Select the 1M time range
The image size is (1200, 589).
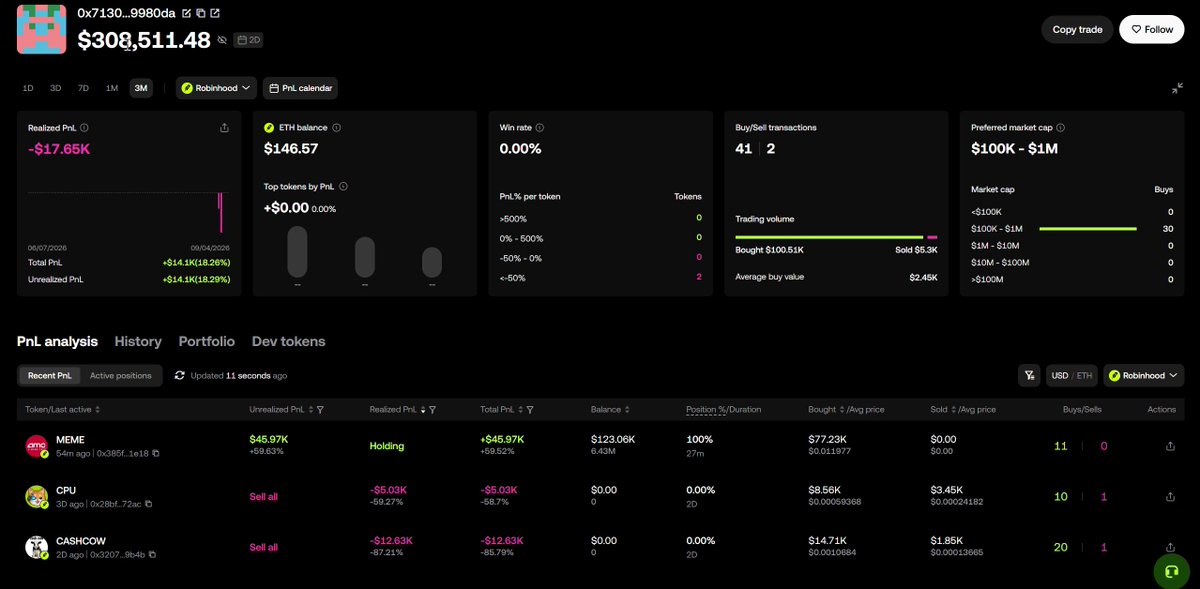(112, 88)
